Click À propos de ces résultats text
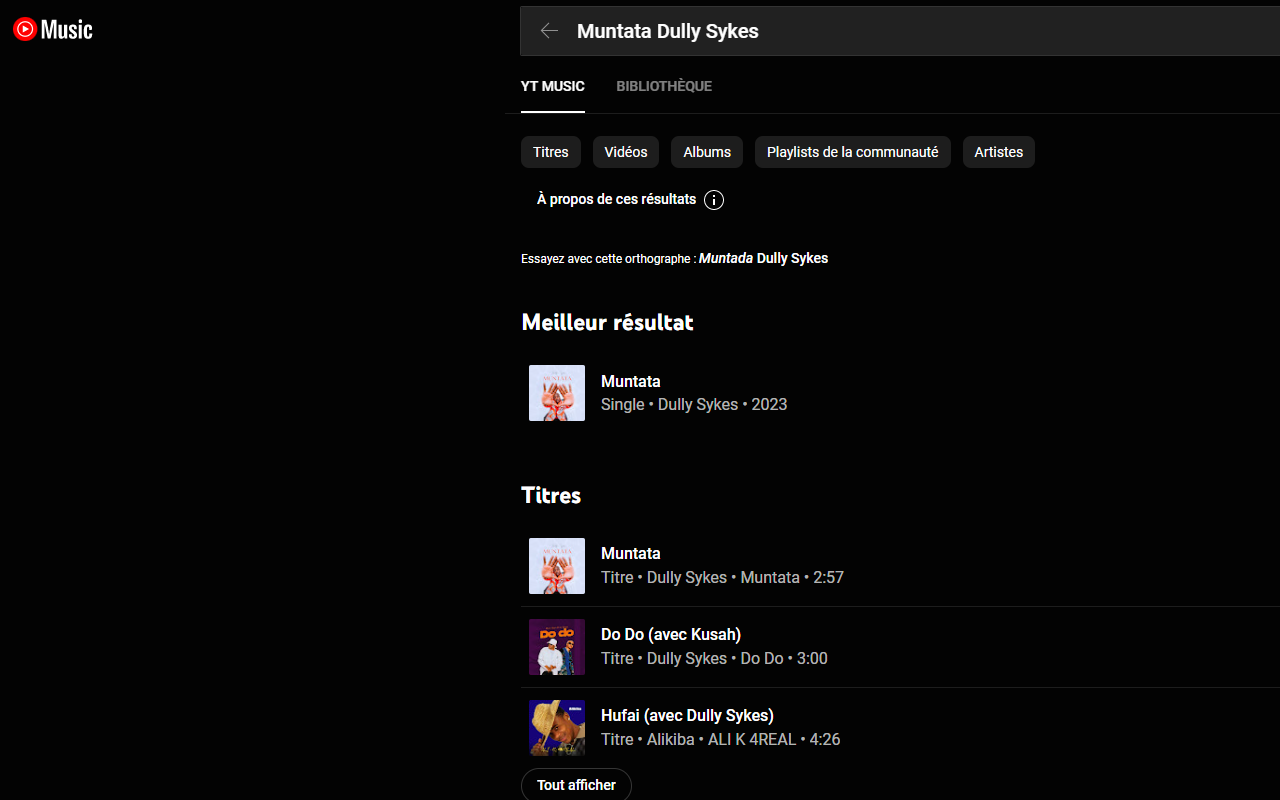 point(616,199)
